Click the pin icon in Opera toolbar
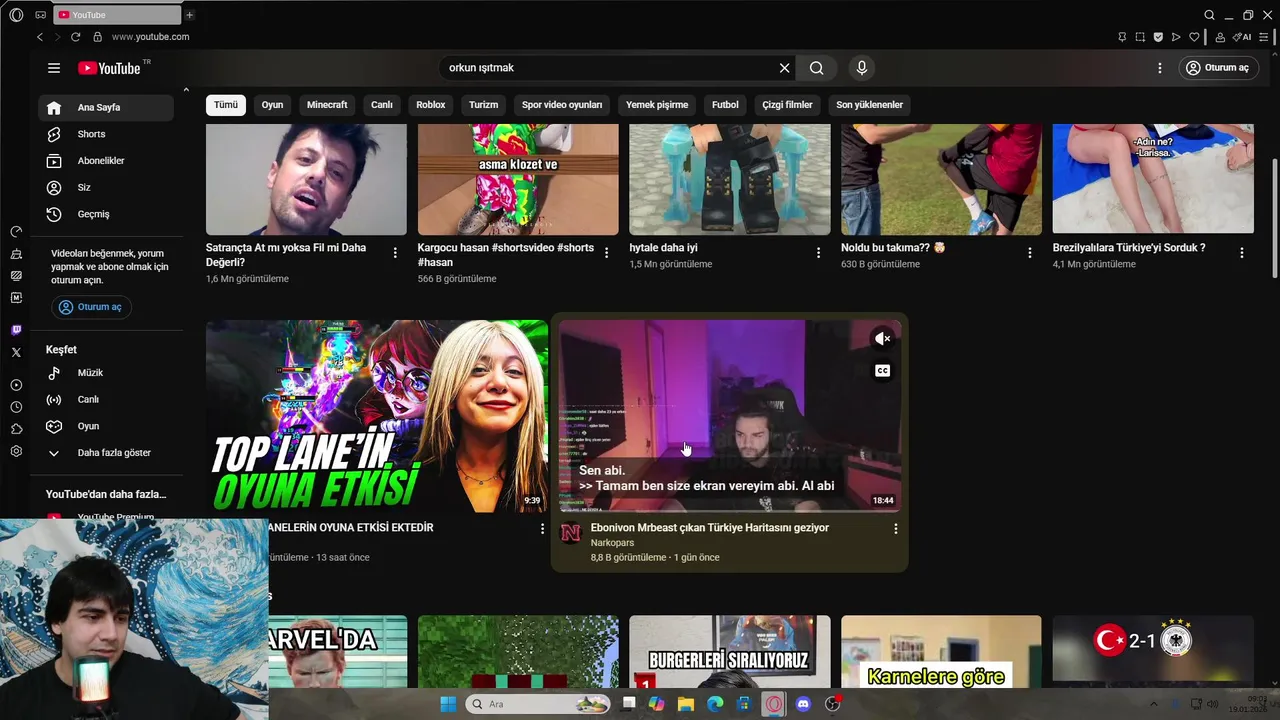The width and height of the screenshot is (1280, 720). tap(1122, 37)
